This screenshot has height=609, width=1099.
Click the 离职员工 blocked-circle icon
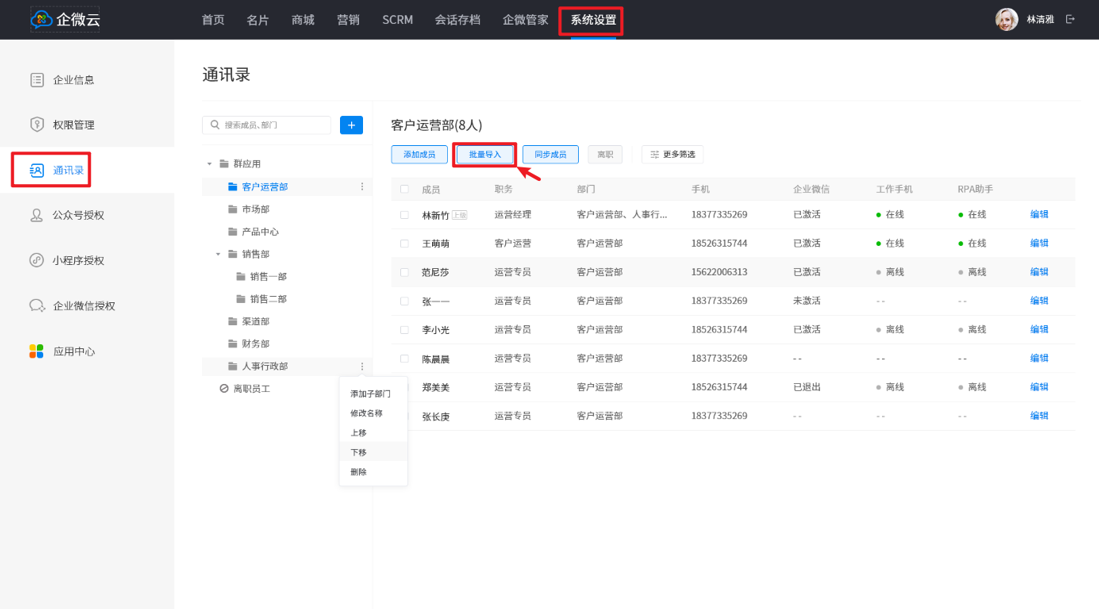224,388
